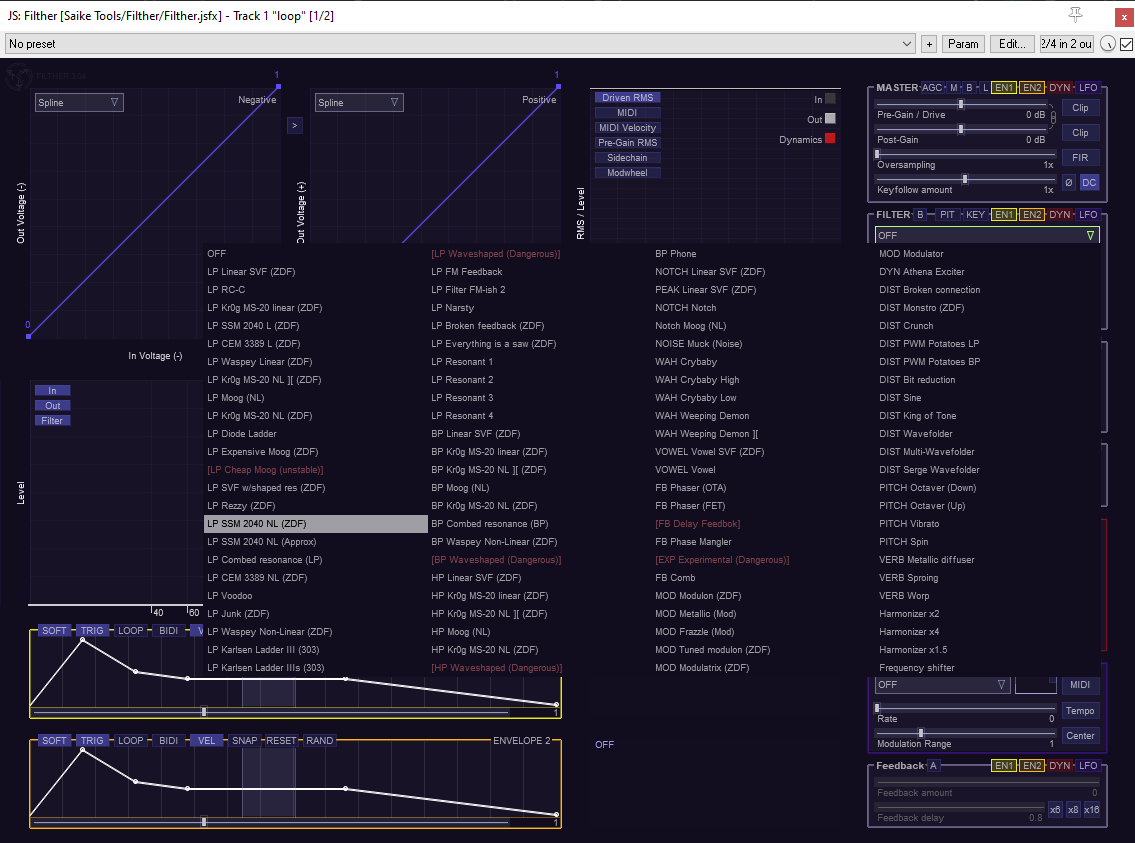Click the LFO Tempo button
This screenshot has width=1135, height=843.
pyautogui.click(x=1080, y=711)
